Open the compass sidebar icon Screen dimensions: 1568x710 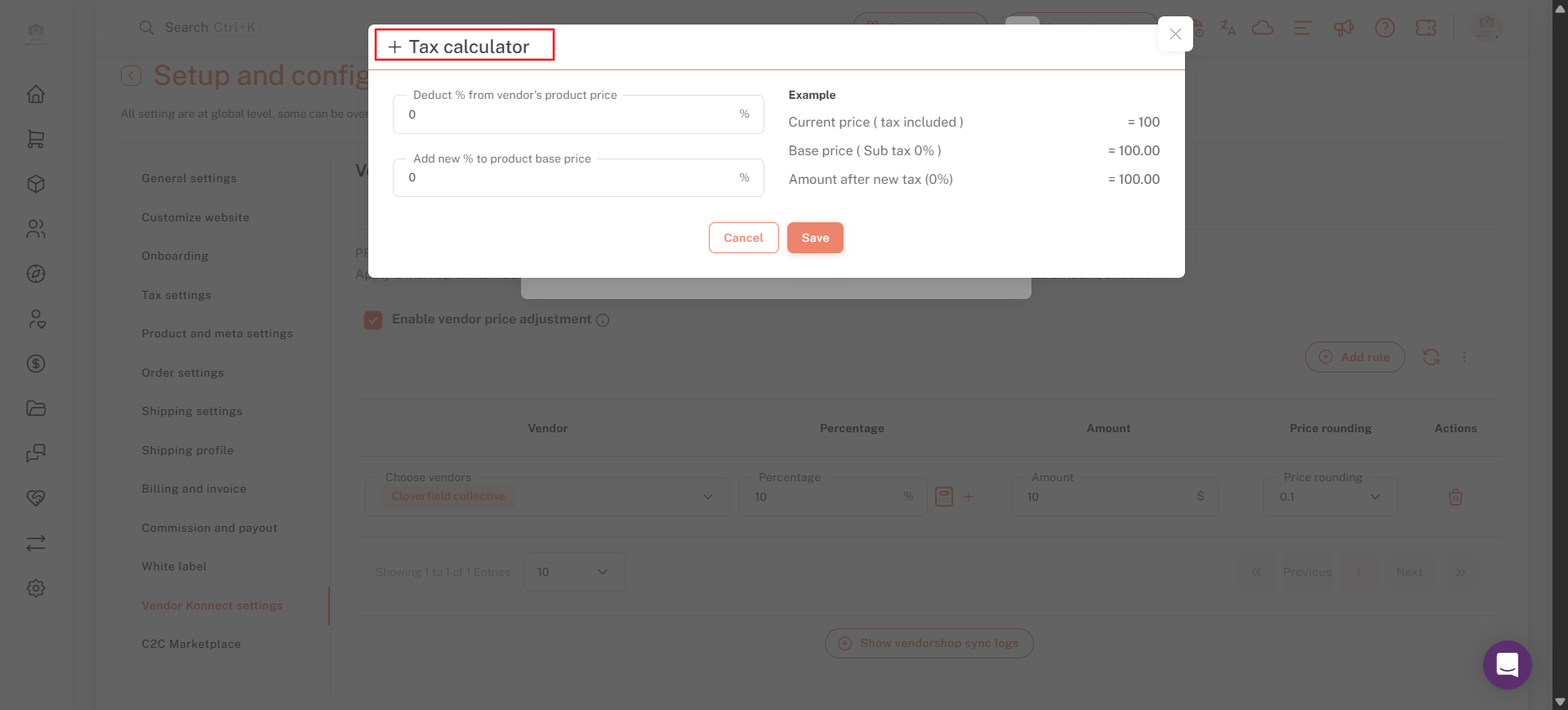(36, 274)
